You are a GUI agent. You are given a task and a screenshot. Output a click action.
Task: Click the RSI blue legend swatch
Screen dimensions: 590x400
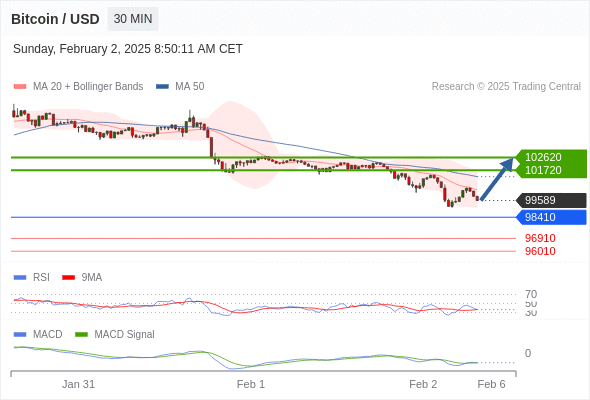[20, 278]
